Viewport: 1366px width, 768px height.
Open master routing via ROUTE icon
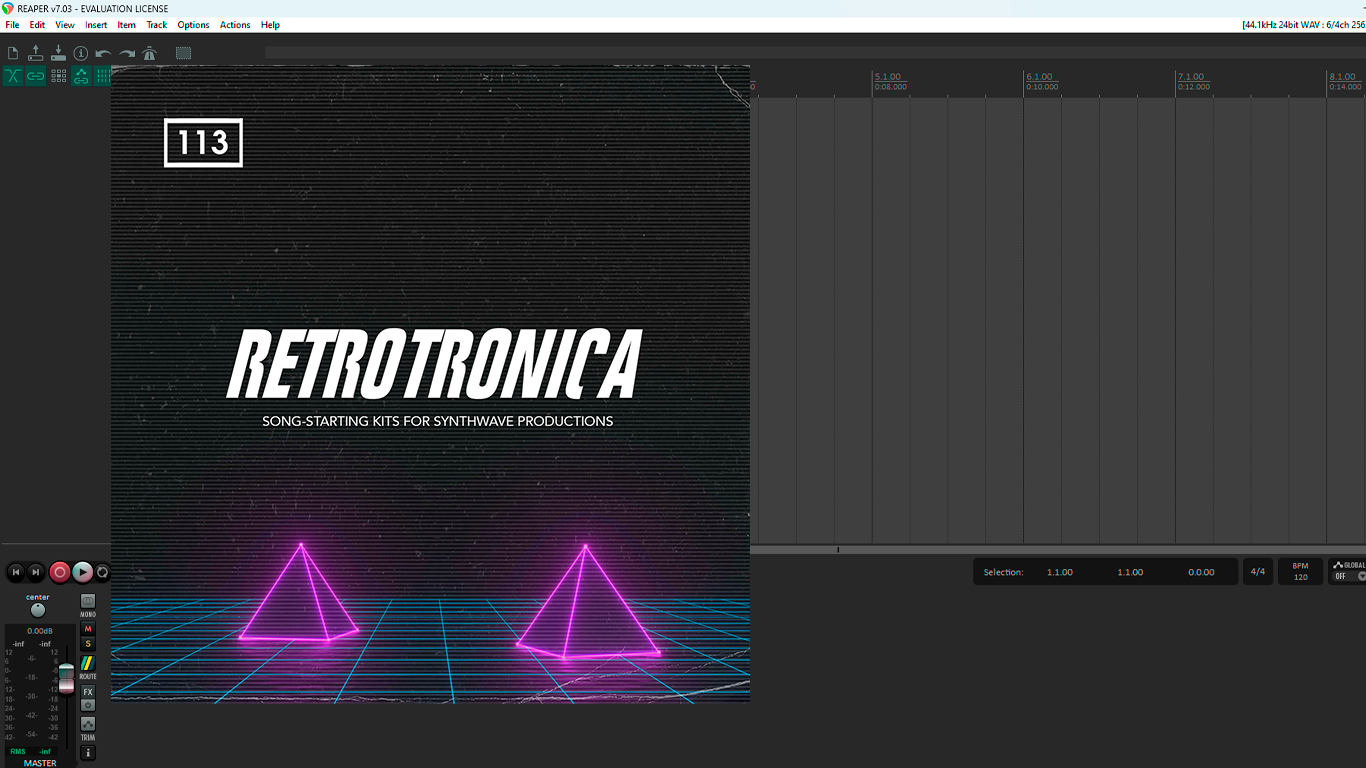pyautogui.click(x=88, y=663)
